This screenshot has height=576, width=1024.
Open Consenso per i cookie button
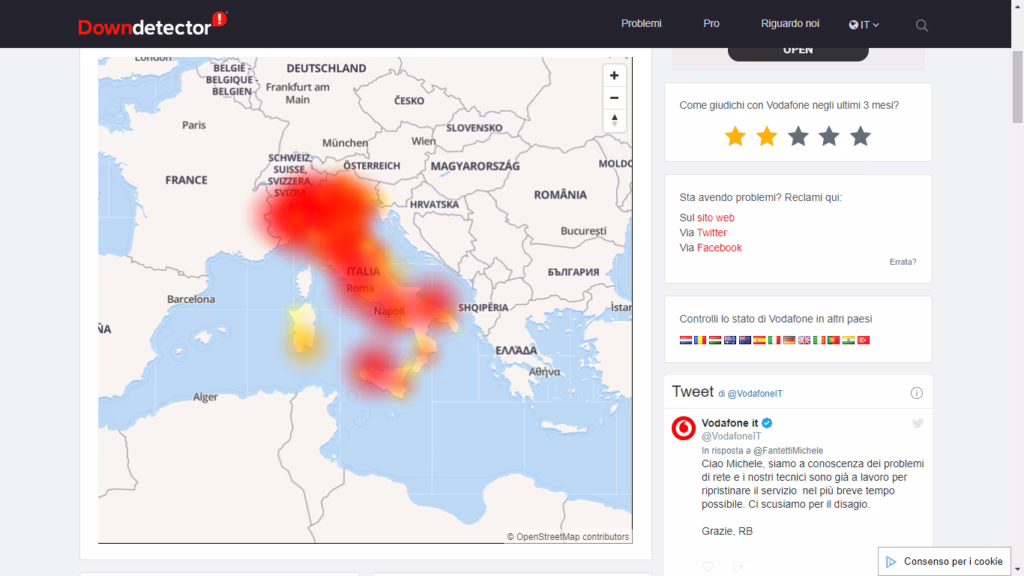944,562
